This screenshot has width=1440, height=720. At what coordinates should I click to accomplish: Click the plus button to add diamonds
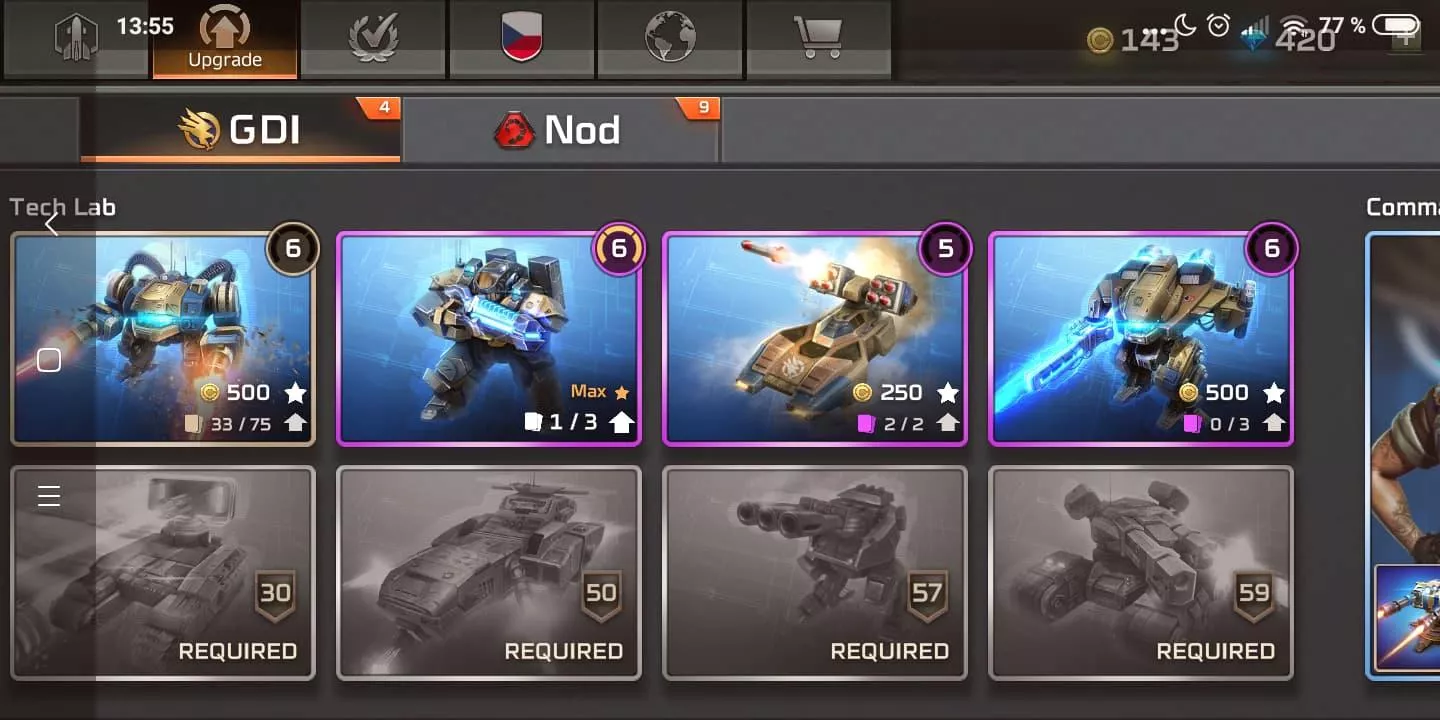(x=1406, y=39)
